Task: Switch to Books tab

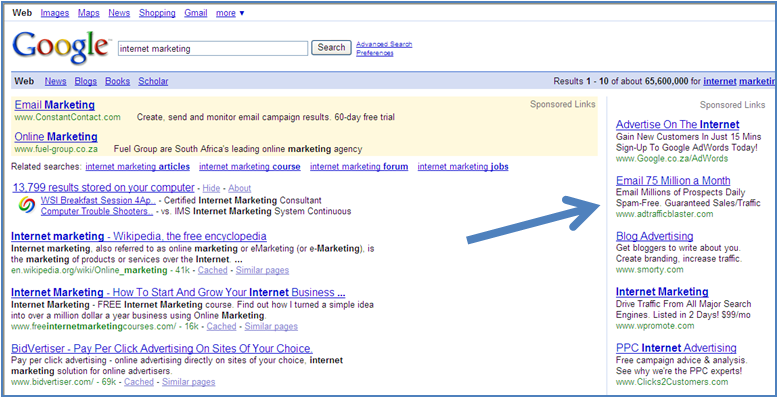Action: click(x=118, y=81)
